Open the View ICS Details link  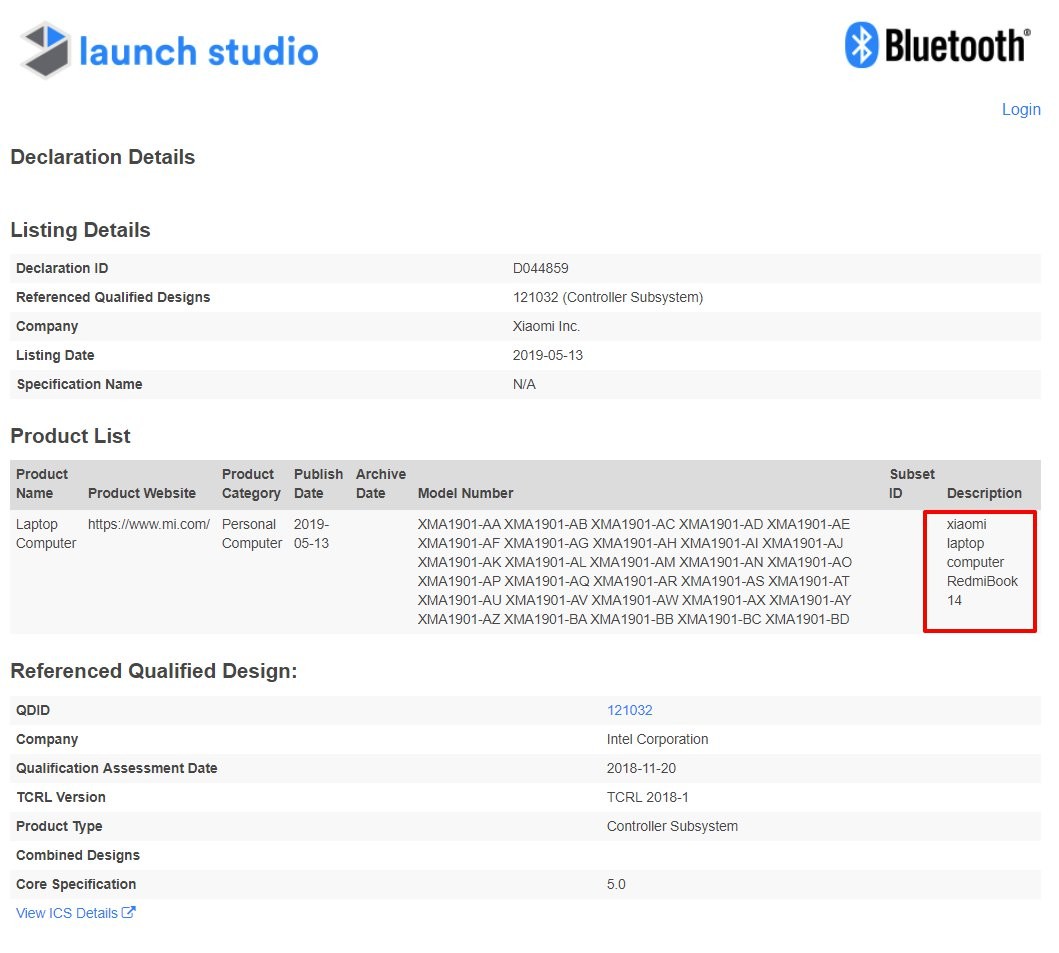[x=67, y=913]
